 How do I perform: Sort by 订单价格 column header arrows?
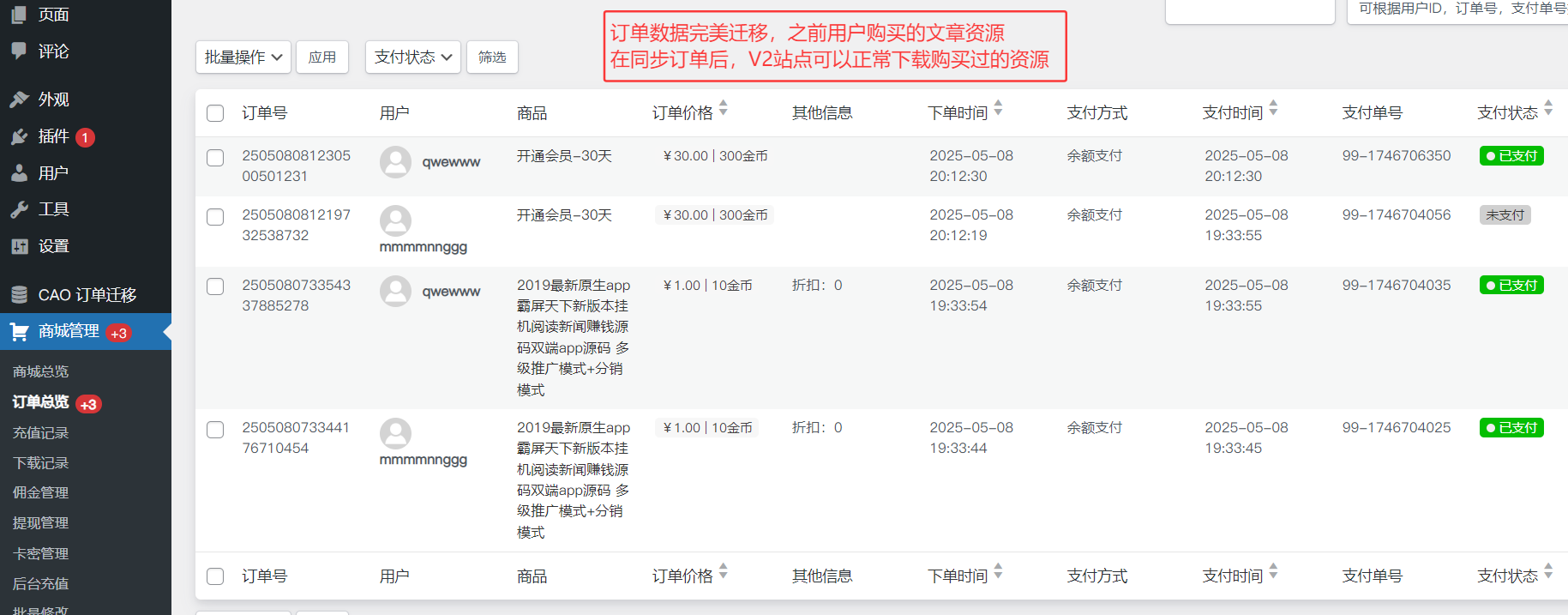[724, 108]
